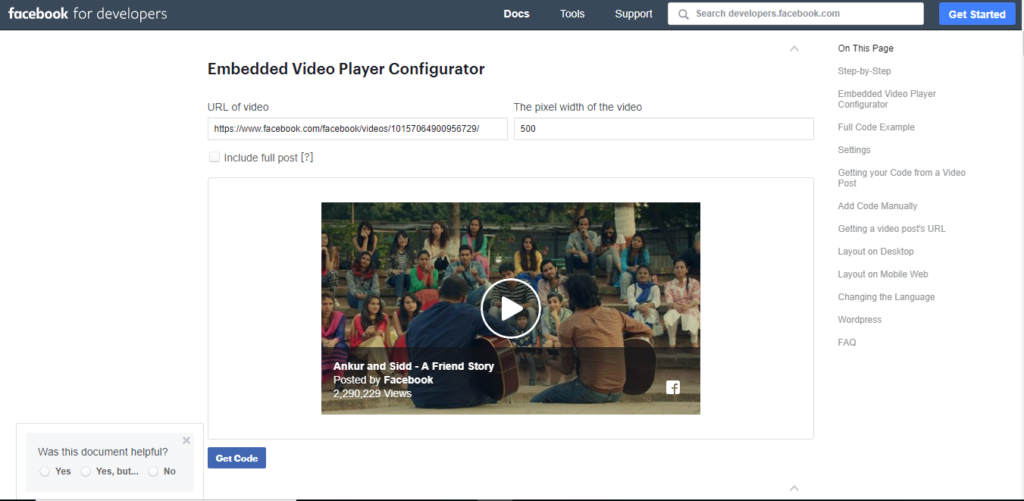Image resolution: width=1024 pixels, height=501 pixels.
Task: Open the Wordpress section link
Action: click(x=859, y=320)
